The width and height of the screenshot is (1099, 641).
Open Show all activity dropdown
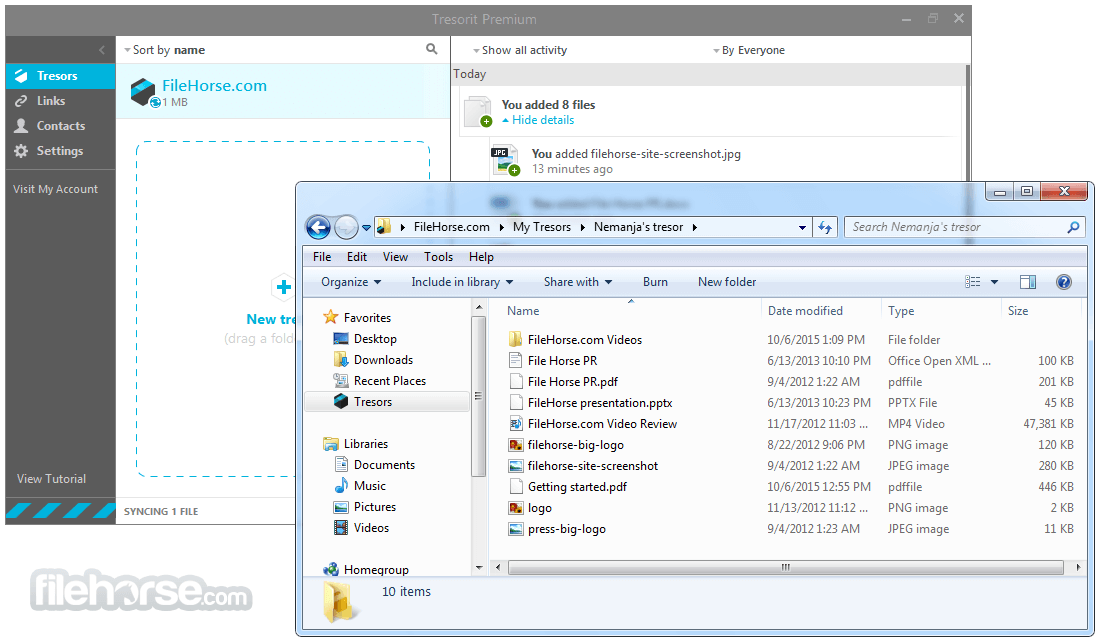(x=519, y=50)
